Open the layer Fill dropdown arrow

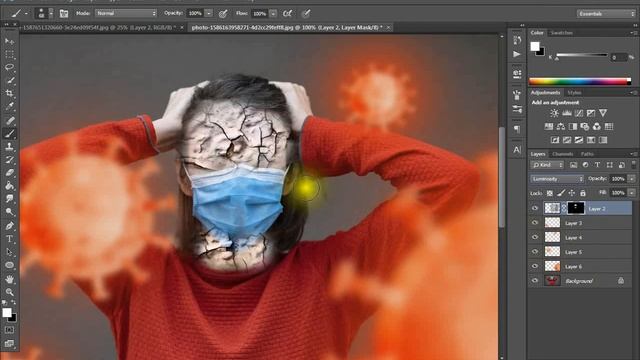pyautogui.click(x=631, y=193)
